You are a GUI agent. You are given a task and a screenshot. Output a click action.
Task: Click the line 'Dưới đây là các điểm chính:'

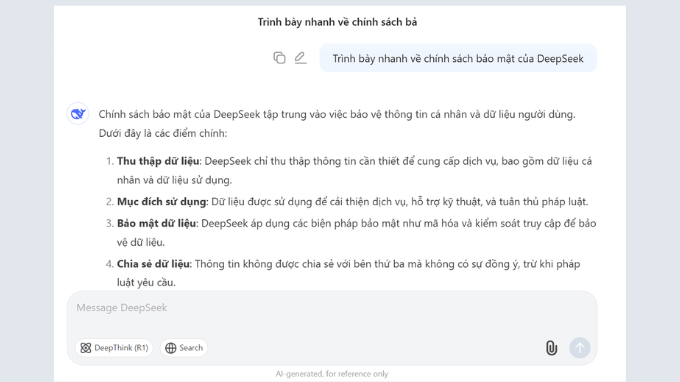(x=163, y=134)
